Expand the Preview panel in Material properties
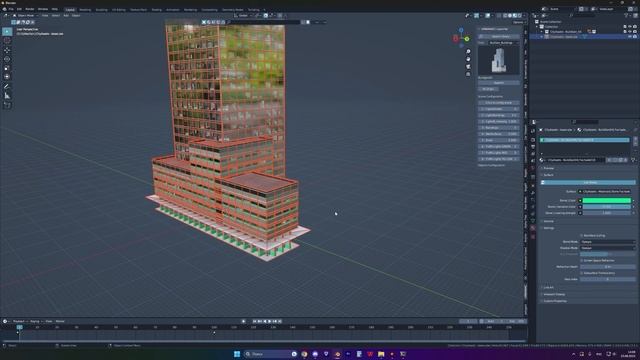Screen dimensions: 640x360 (x=549, y=168)
